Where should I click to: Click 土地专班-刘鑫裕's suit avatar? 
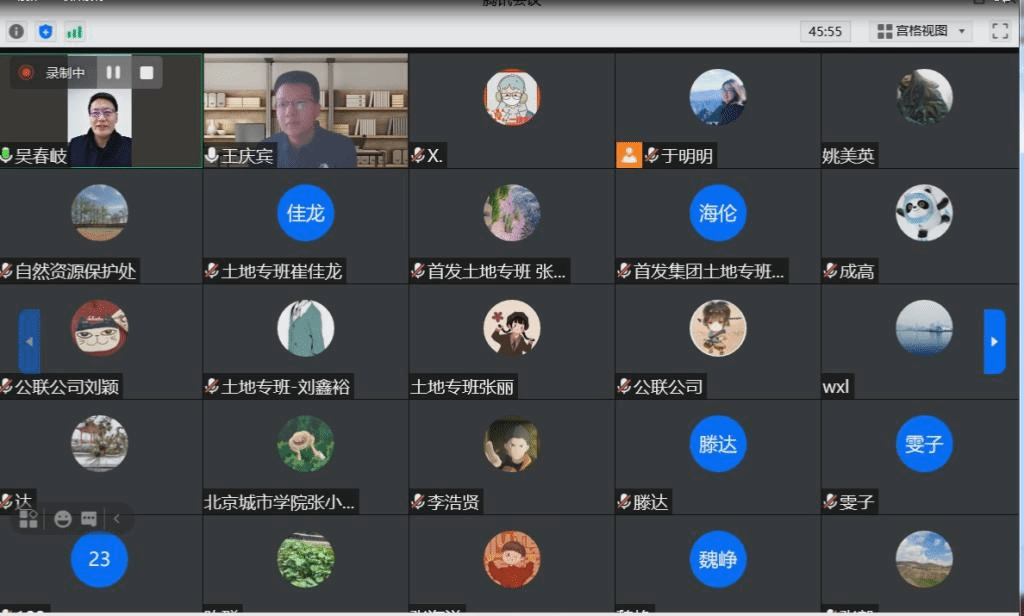(x=306, y=329)
